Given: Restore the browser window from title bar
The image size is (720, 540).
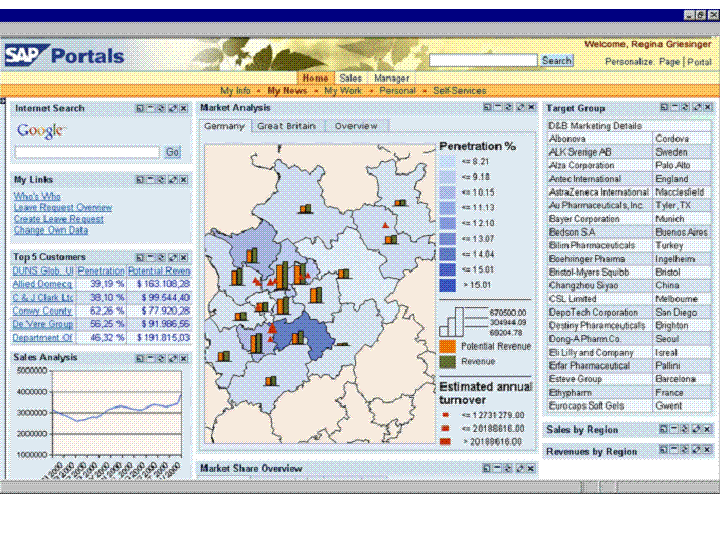Looking at the screenshot, I should [x=700, y=15].
